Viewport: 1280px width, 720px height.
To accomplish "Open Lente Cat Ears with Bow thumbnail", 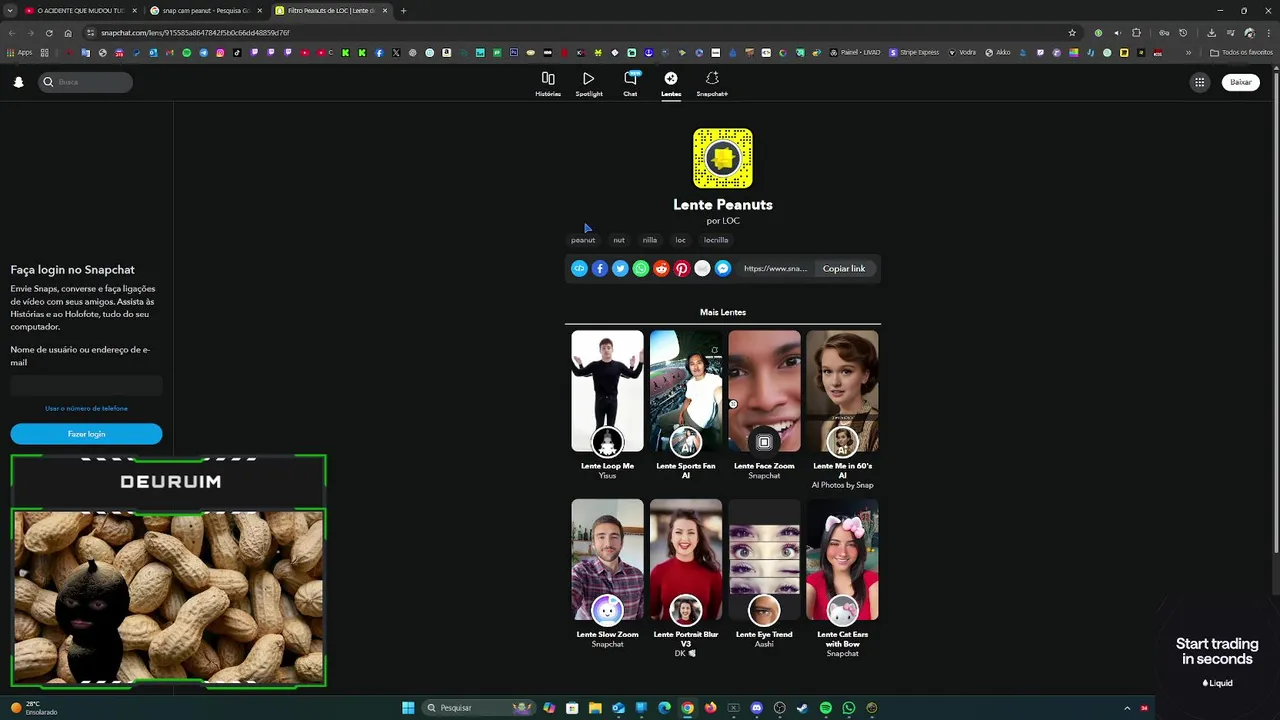I will coord(842,560).
